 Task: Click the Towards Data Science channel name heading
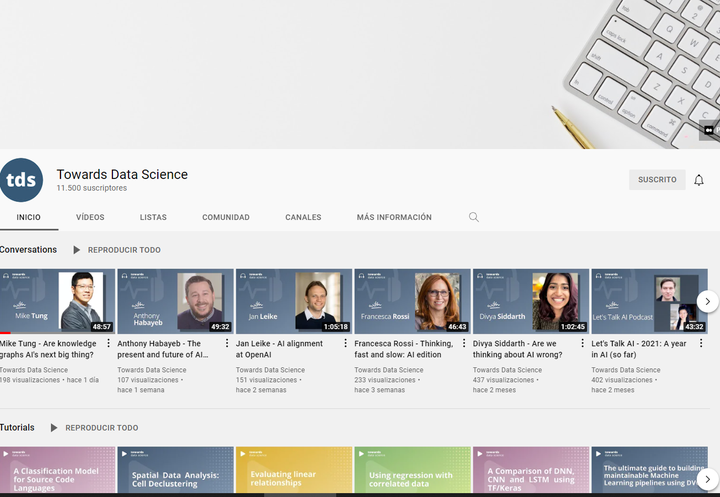coord(122,175)
